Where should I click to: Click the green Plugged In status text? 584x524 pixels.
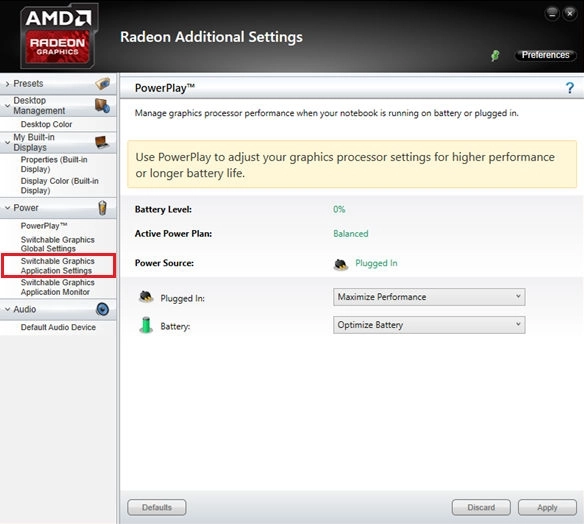point(376,263)
